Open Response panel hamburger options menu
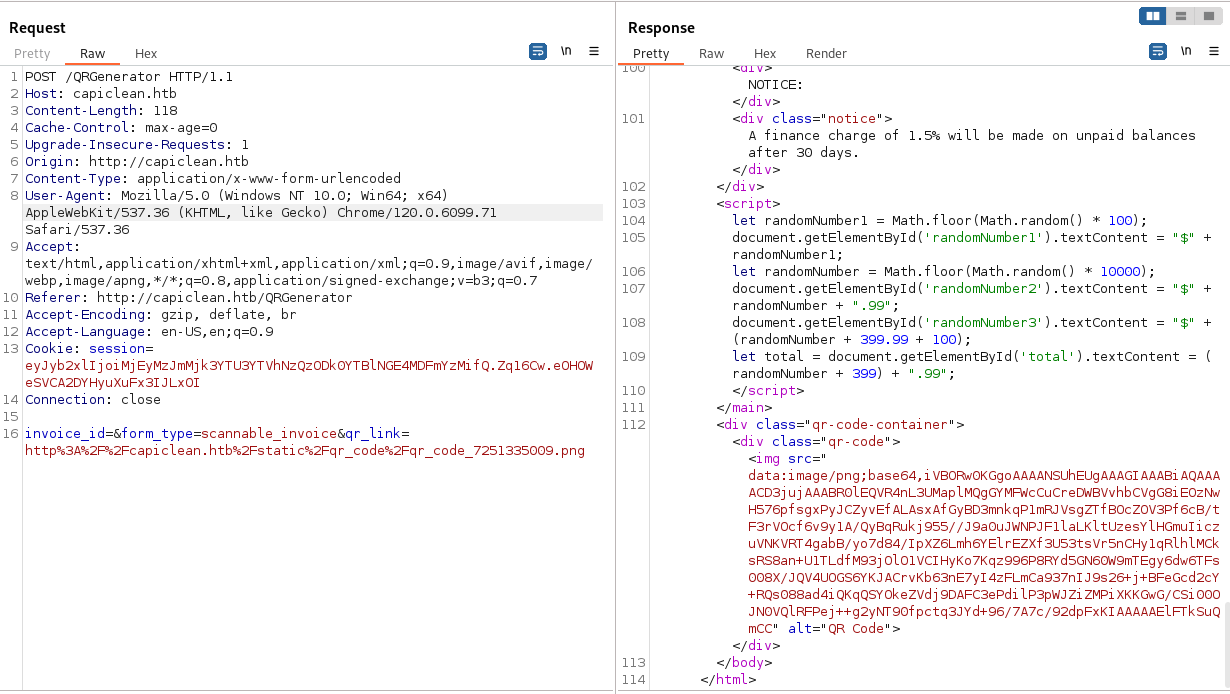This screenshot has width=1230, height=694. (1214, 51)
